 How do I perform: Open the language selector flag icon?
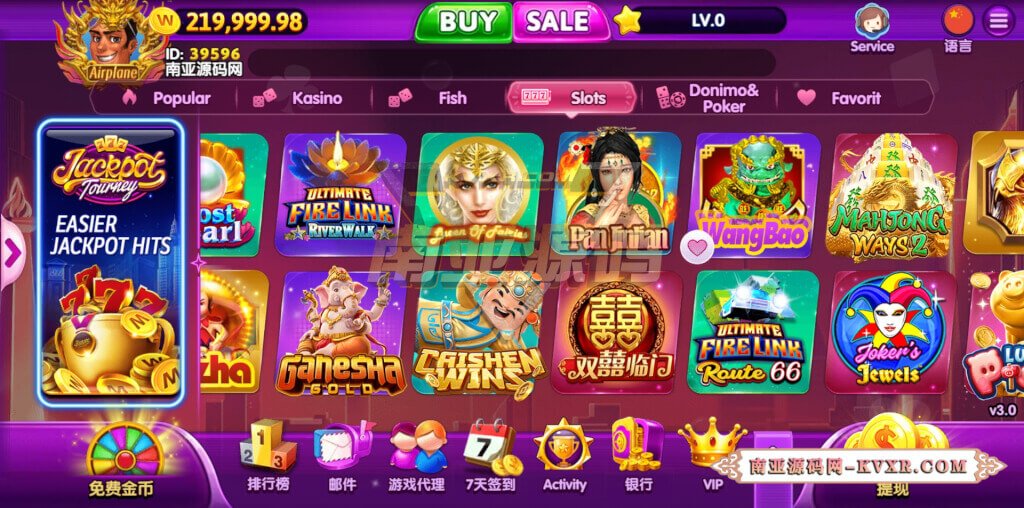[957, 20]
